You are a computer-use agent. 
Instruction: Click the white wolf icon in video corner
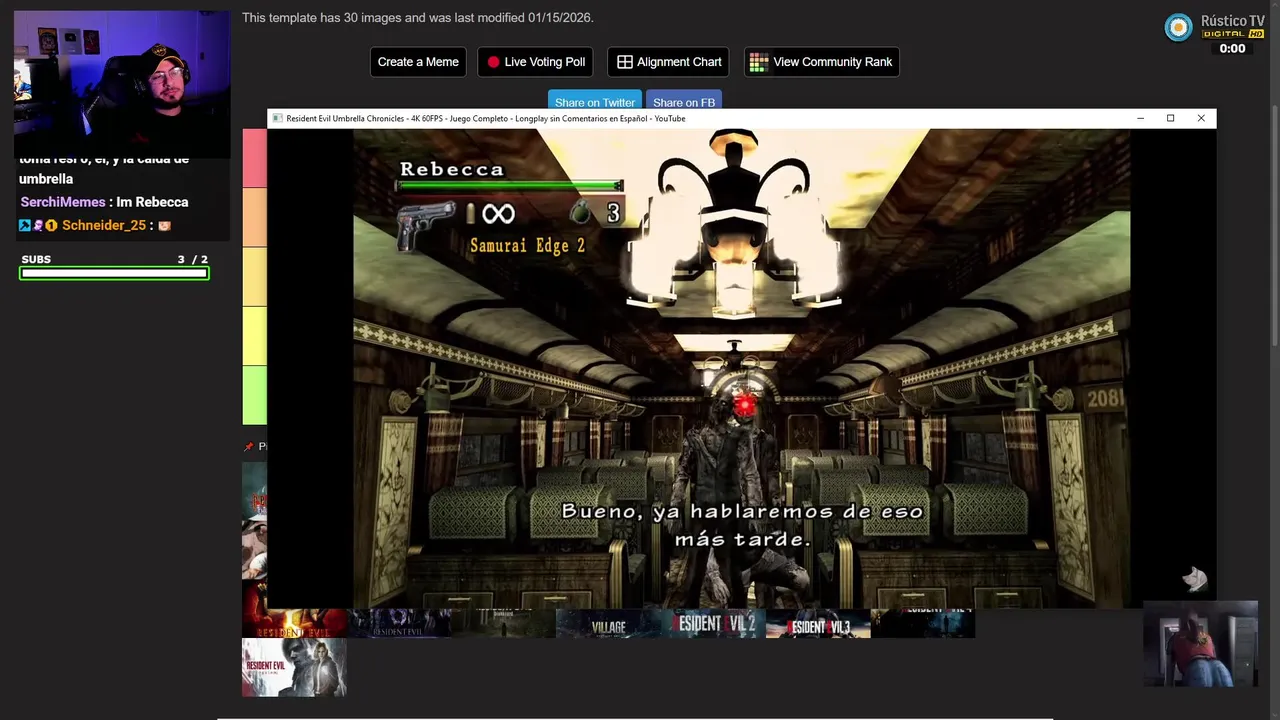pos(1195,579)
